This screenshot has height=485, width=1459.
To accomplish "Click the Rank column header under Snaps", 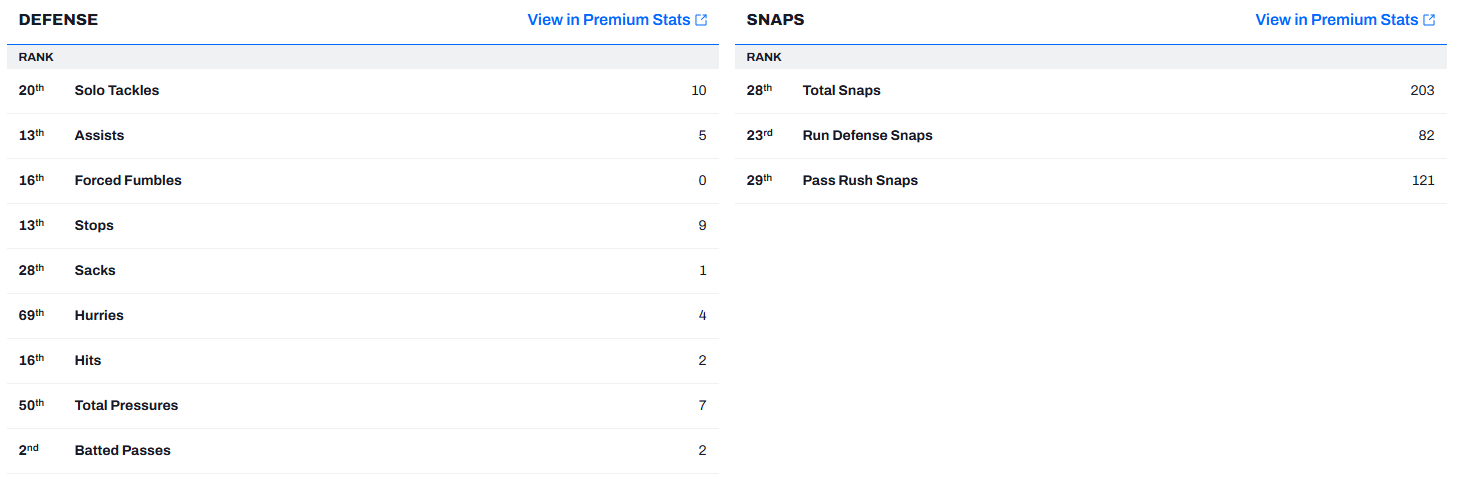I will click(764, 57).
